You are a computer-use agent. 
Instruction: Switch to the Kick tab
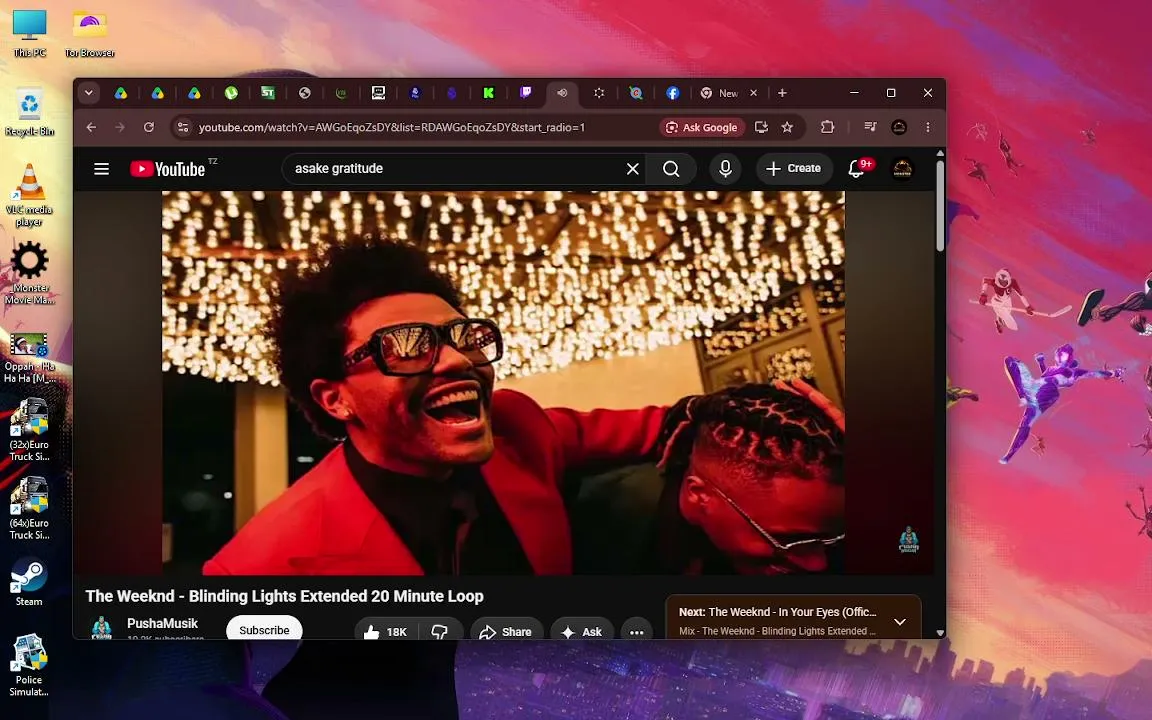489,93
